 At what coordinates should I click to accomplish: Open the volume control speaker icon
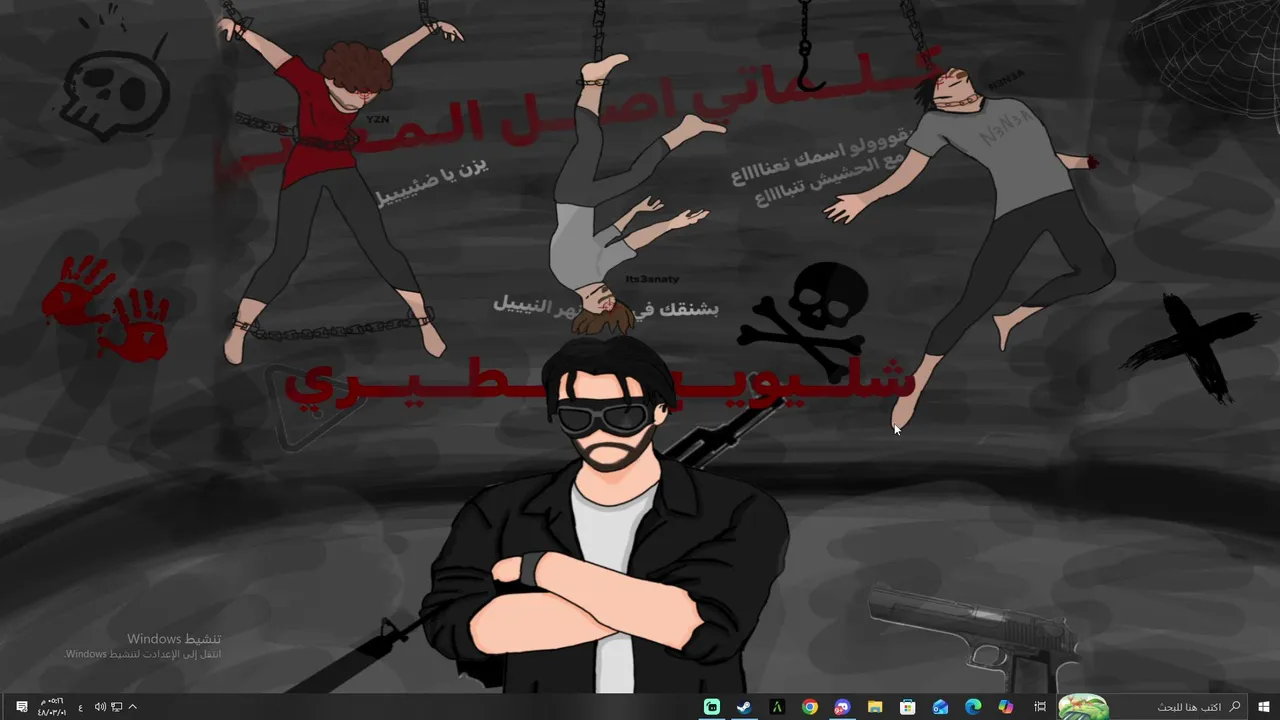pyautogui.click(x=100, y=707)
